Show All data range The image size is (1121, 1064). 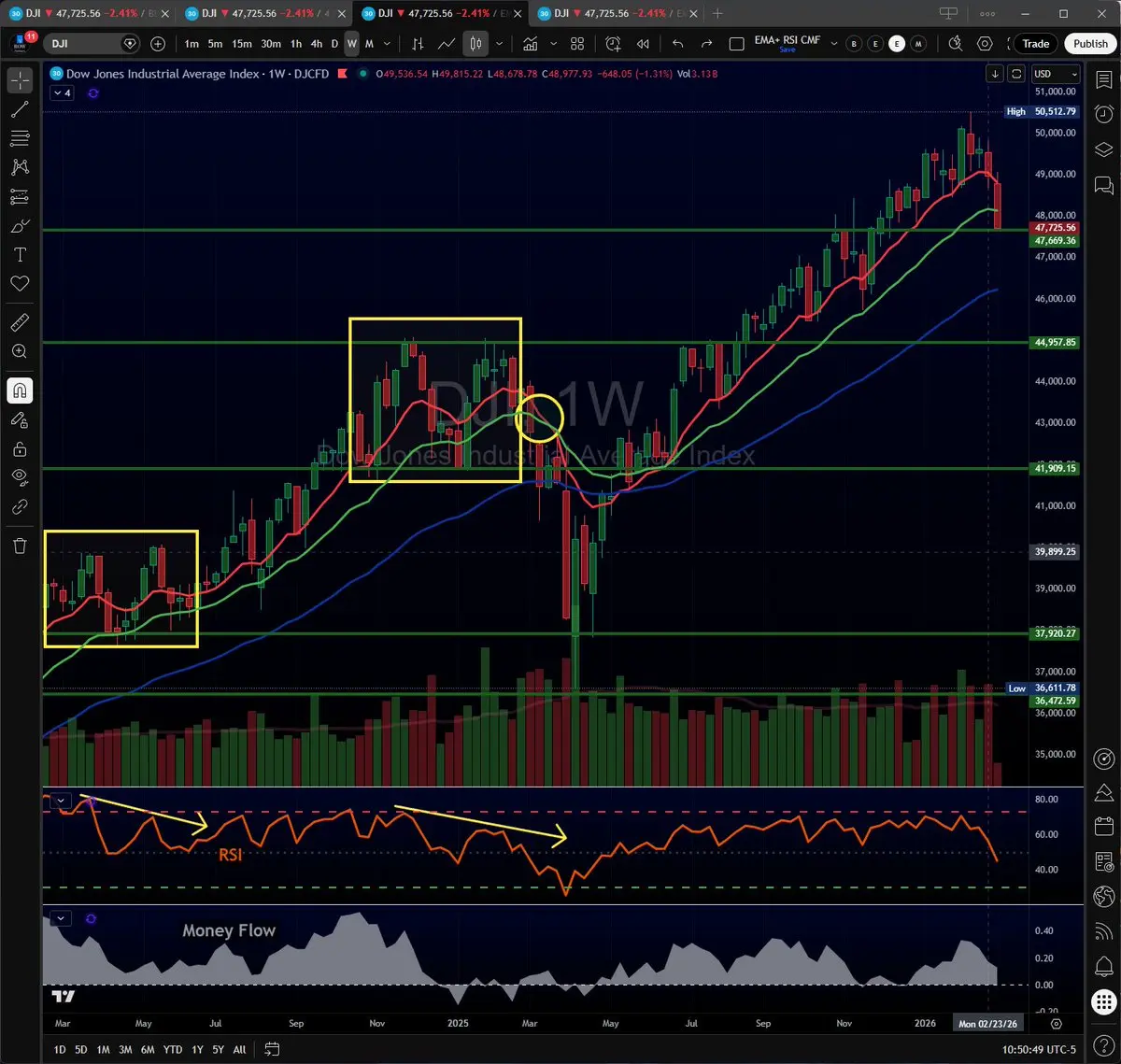(239, 1049)
